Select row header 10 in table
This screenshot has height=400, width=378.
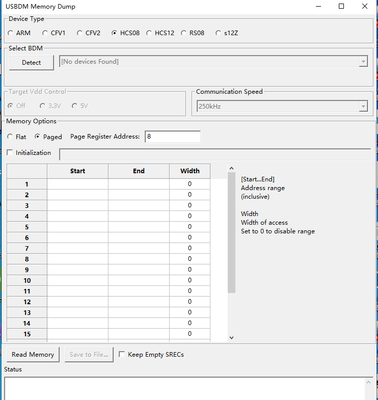click(x=27, y=280)
